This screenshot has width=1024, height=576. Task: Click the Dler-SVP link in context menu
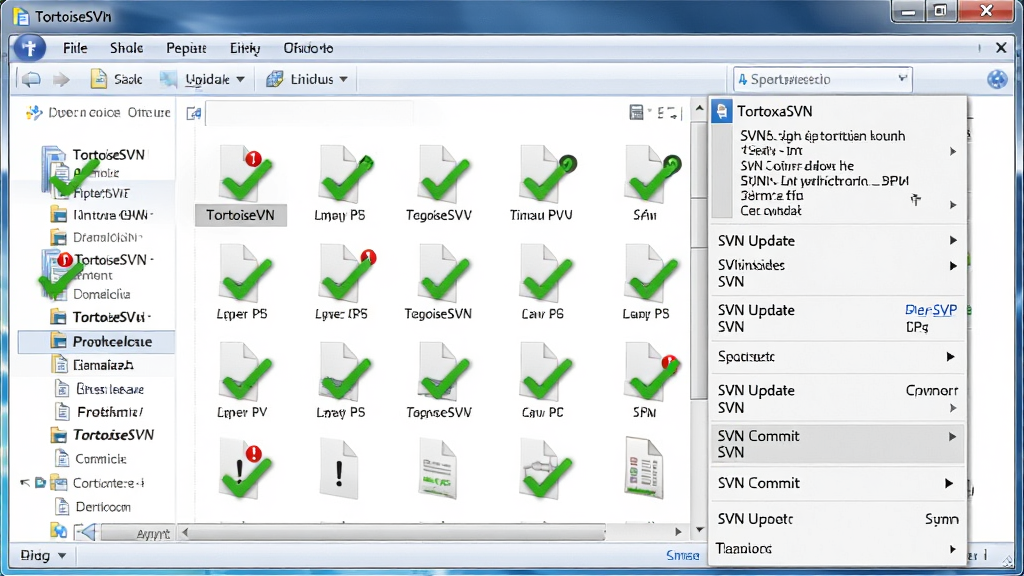tap(931, 310)
